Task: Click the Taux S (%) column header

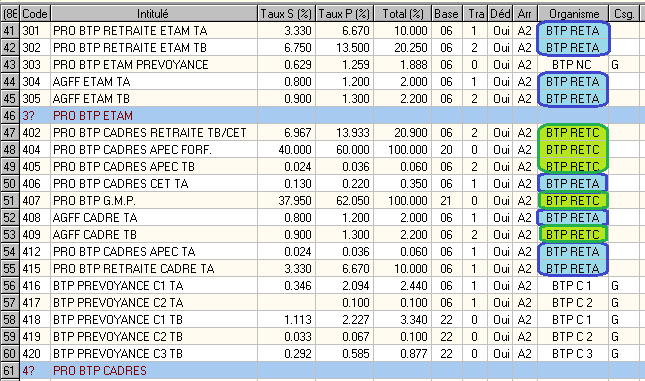Action: 286,14
